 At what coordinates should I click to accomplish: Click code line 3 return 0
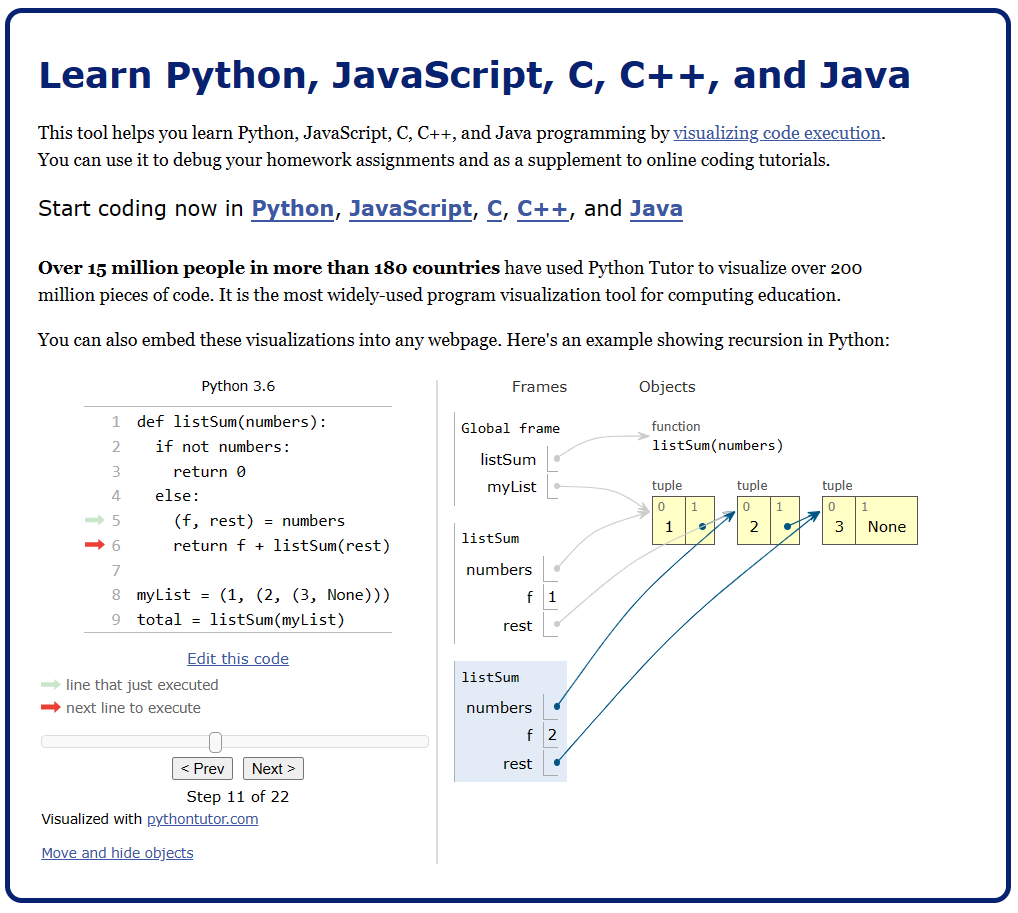point(210,471)
